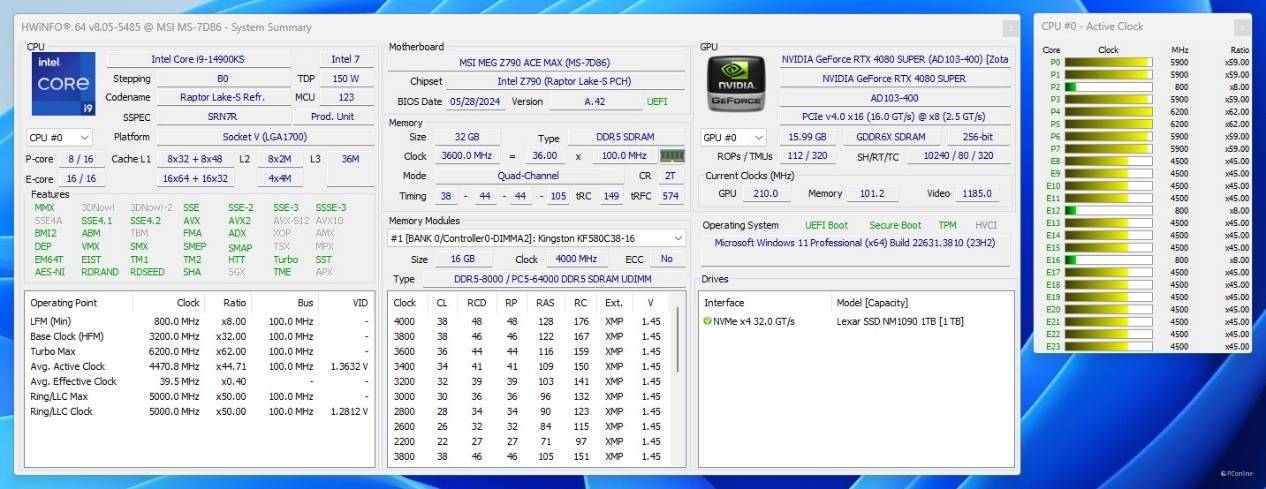Select the 3400 clock row in timings table
This screenshot has width=1266, height=489.
530,366
